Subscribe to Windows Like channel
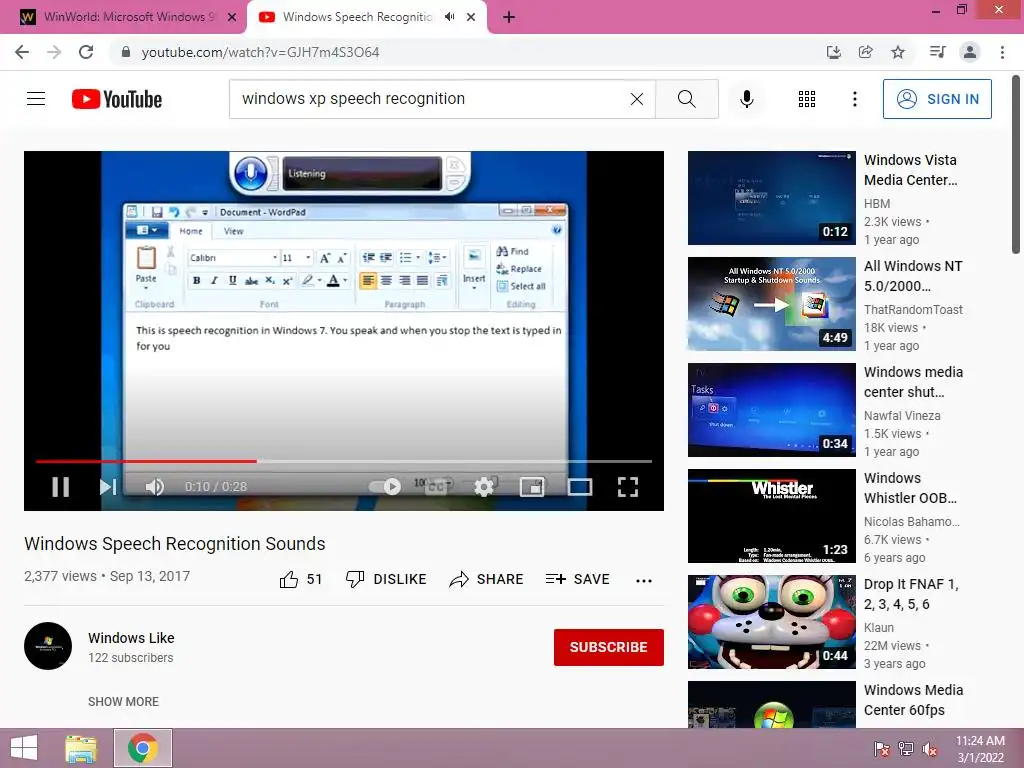Image resolution: width=1024 pixels, height=768 pixels. (x=609, y=647)
